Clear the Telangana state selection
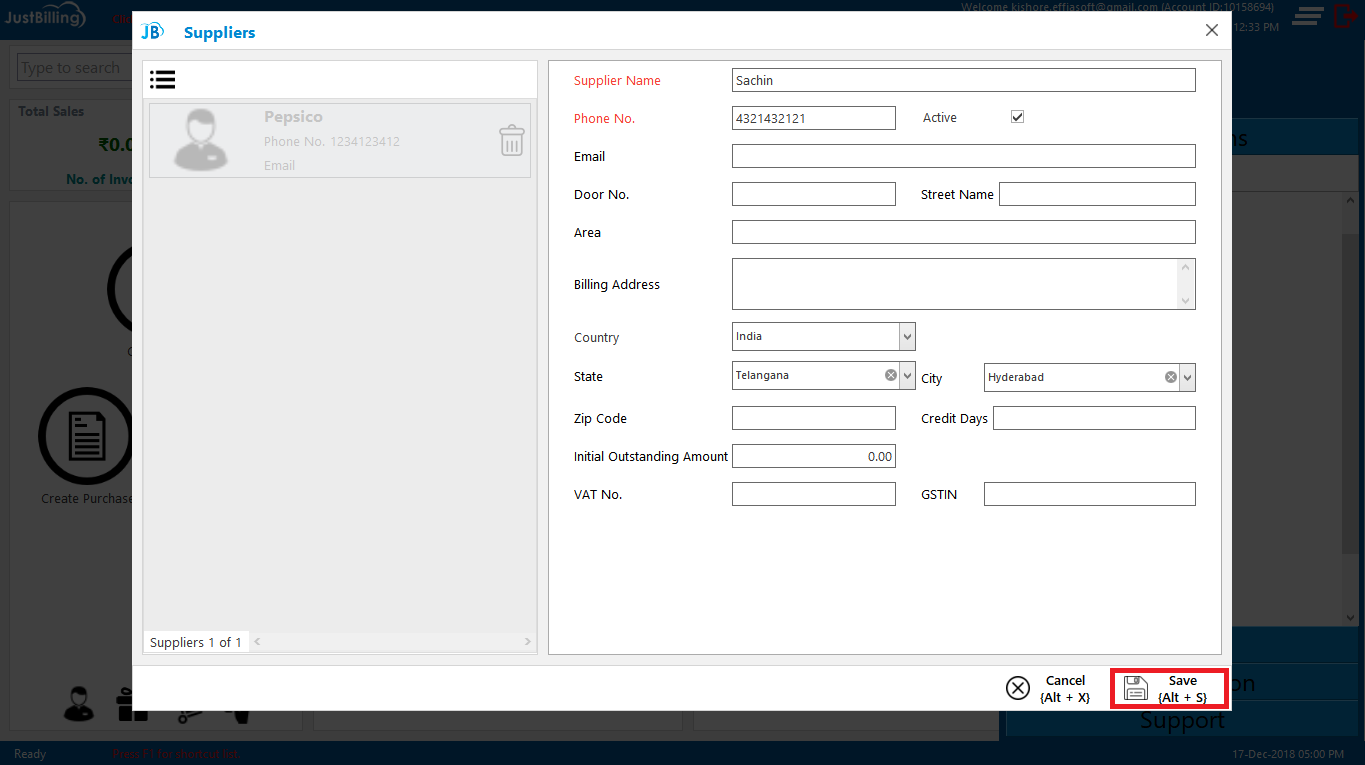The image size is (1365, 765). click(x=890, y=375)
